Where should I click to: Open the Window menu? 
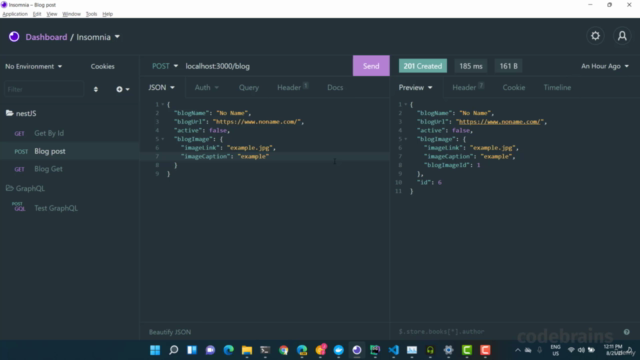71,14
